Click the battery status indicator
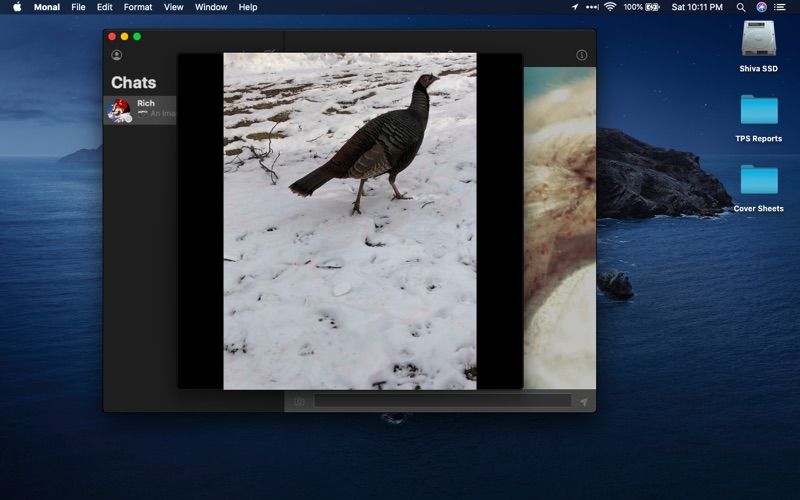 [x=641, y=7]
